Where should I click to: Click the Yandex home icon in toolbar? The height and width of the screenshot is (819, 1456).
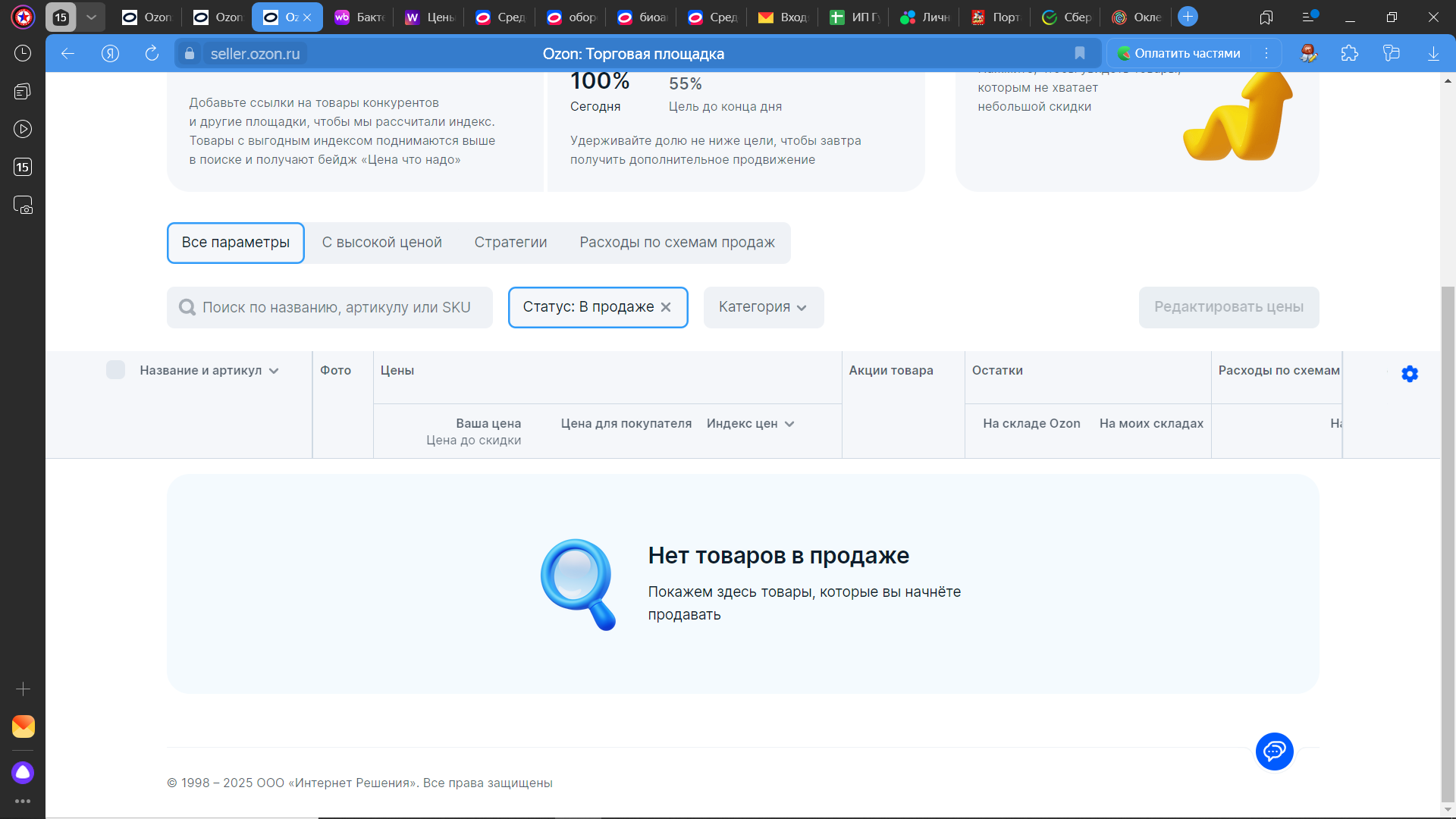pyautogui.click(x=110, y=53)
